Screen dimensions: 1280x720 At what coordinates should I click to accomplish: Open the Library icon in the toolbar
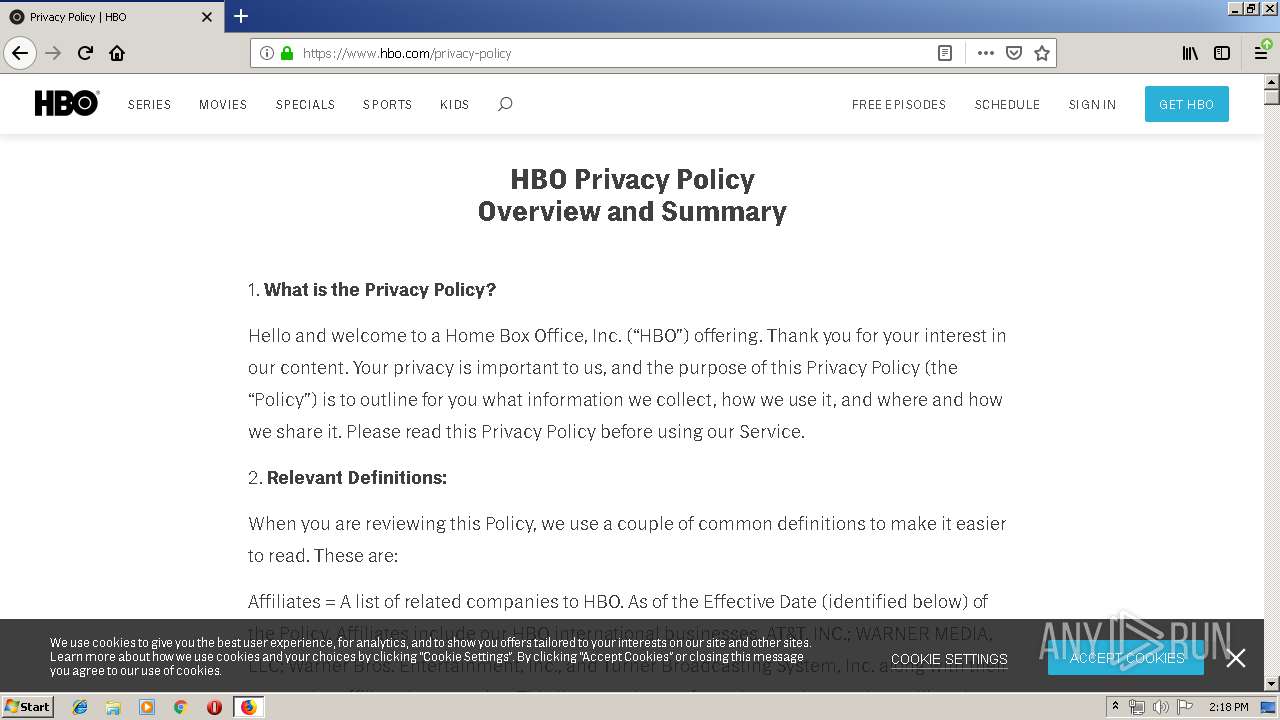[1190, 53]
